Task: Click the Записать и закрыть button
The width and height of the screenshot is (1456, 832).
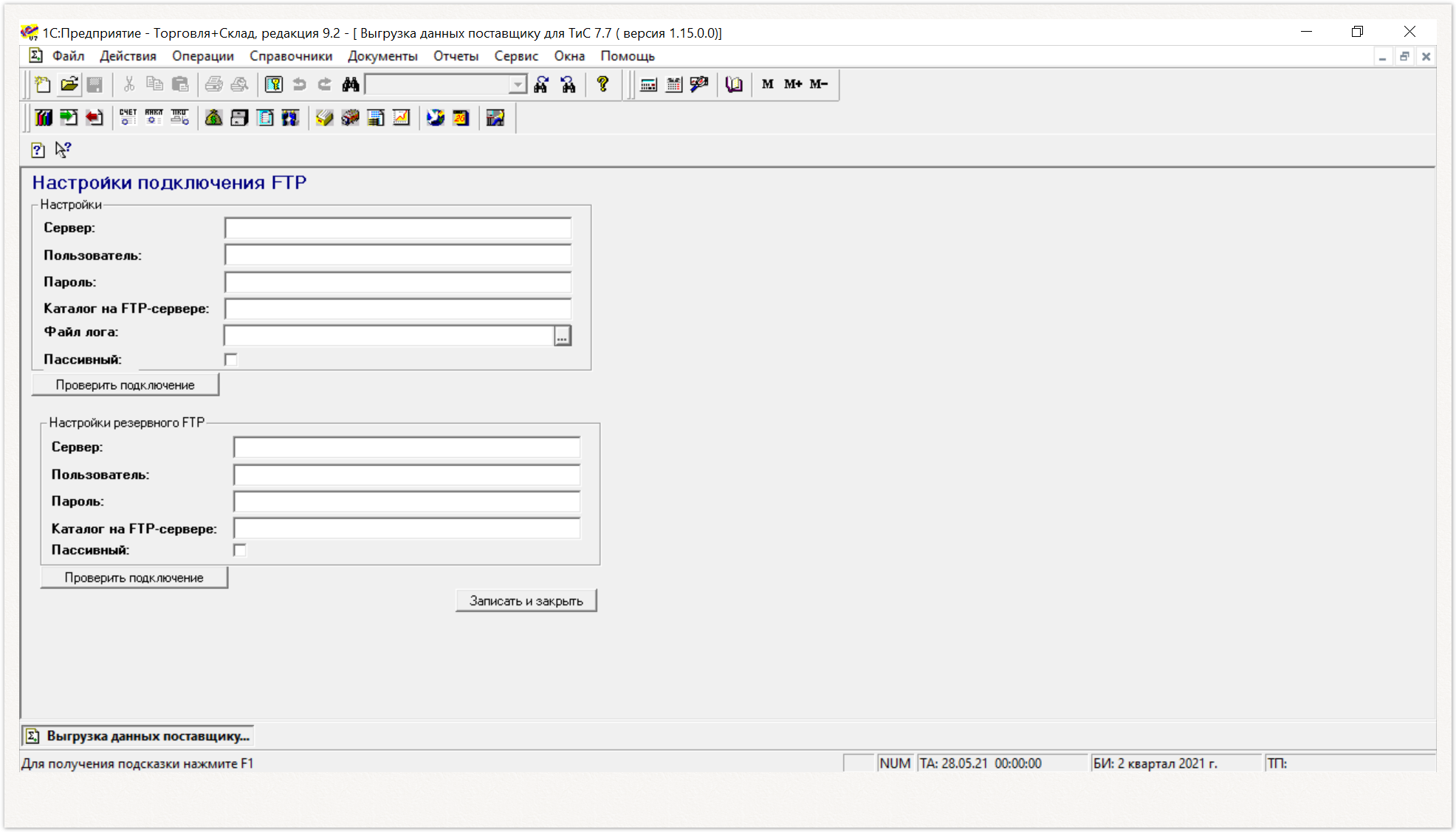Action: pos(526,601)
